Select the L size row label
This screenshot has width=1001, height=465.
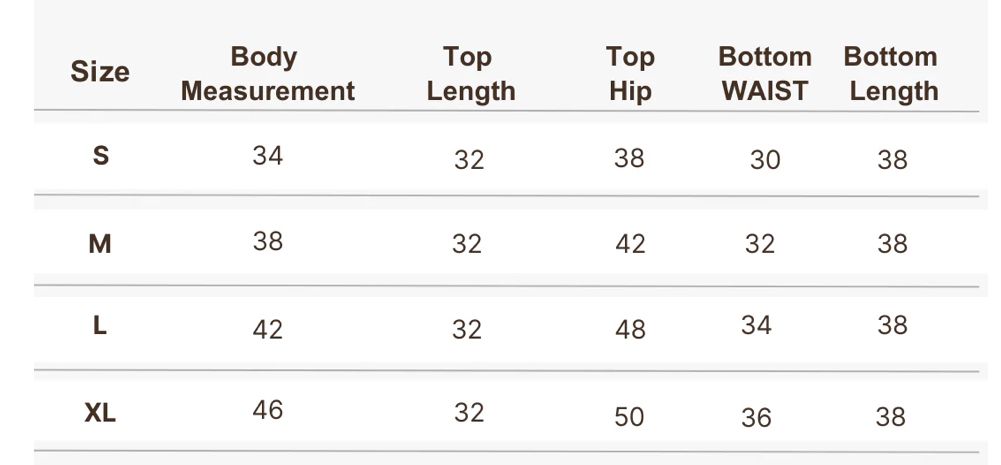tap(99, 326)
